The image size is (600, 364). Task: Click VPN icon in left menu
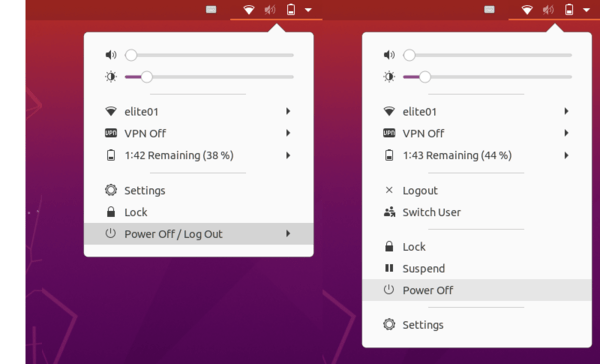[x=111, y=133]
